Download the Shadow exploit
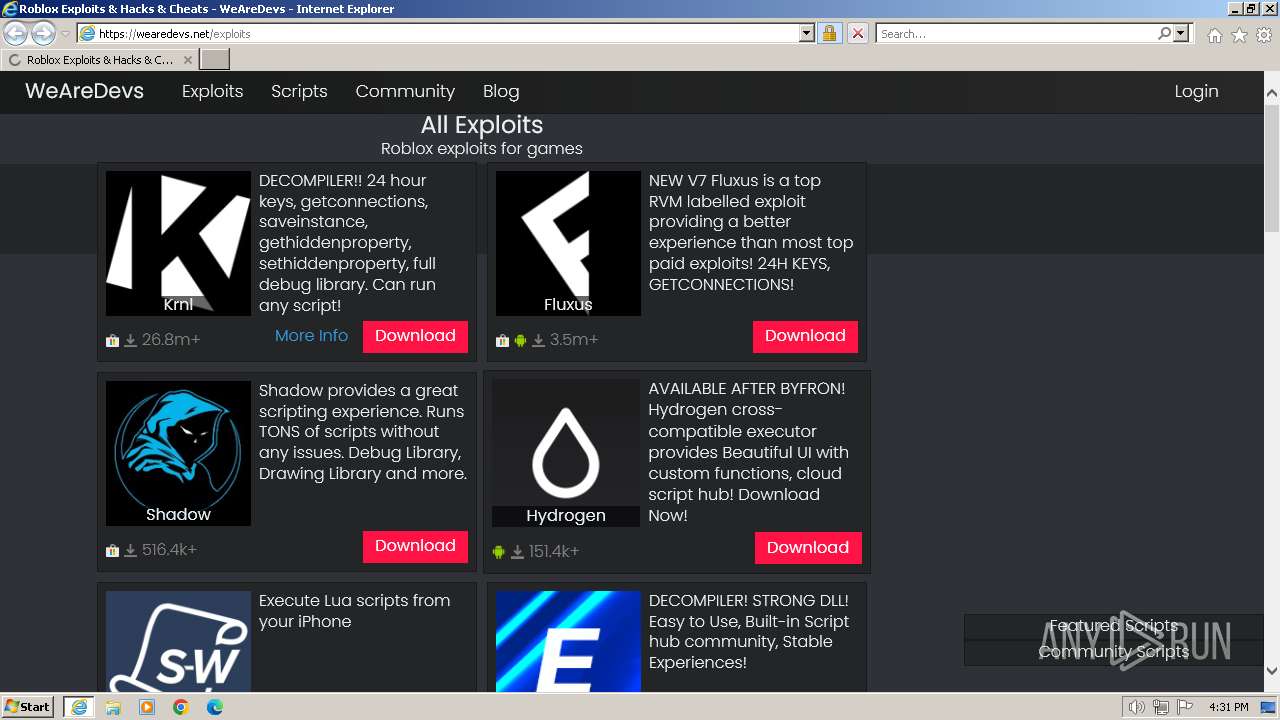 [x=415, y=546]
